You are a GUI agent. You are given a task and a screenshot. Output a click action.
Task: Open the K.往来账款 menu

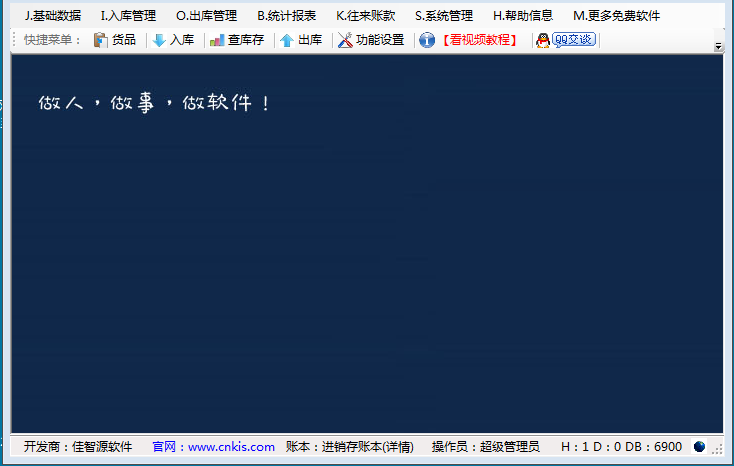366,16
